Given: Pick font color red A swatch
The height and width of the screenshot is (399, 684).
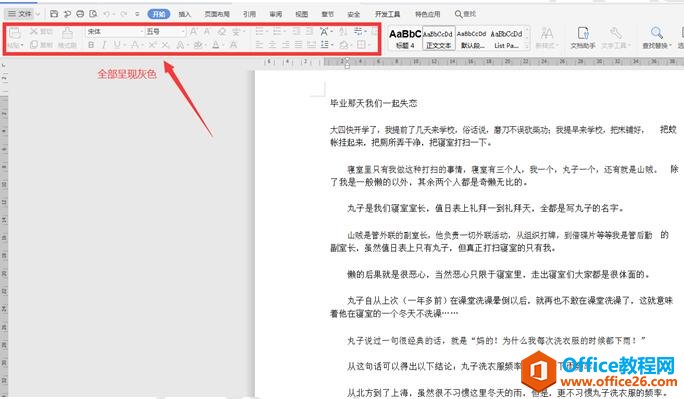Looking at the screenshot, I should pyautogui.click(x=216, y=44).
